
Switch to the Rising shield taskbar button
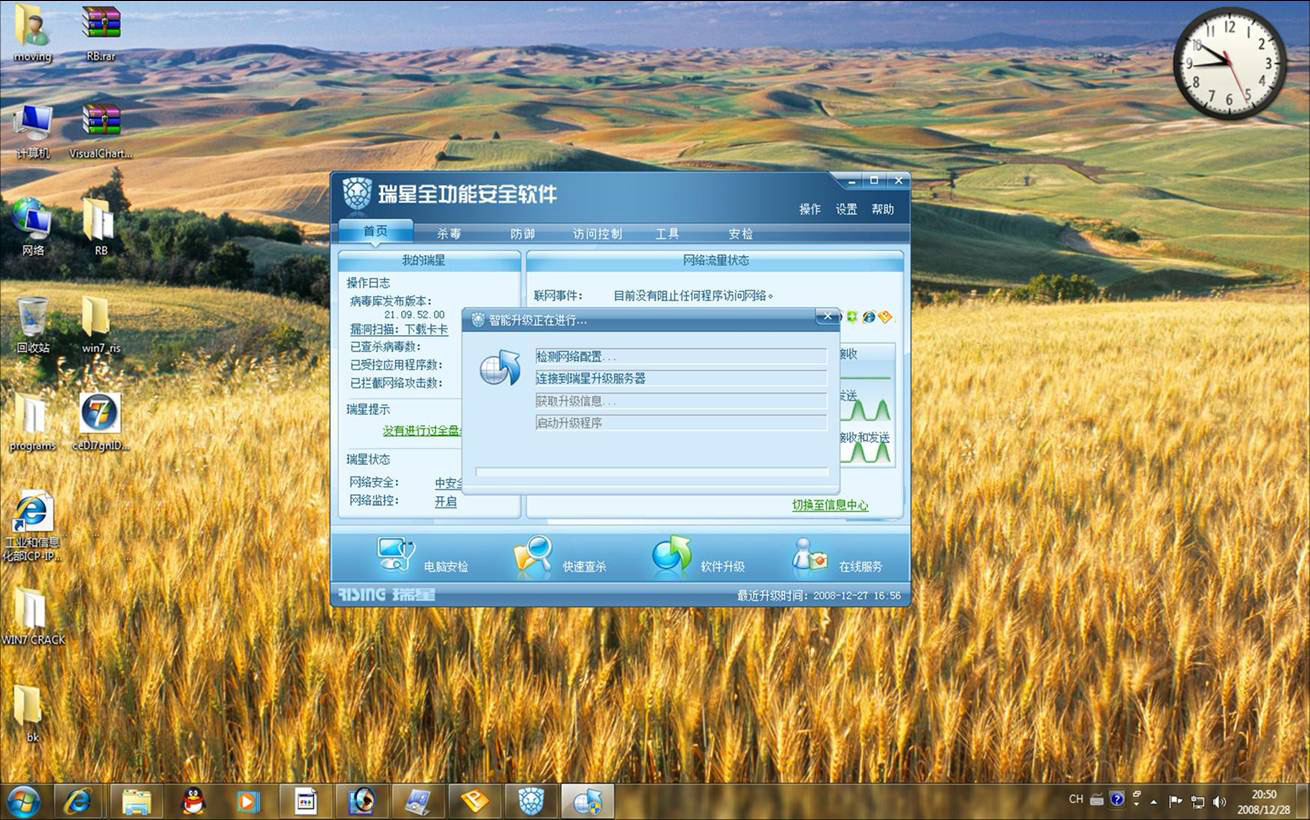point(531,801)
